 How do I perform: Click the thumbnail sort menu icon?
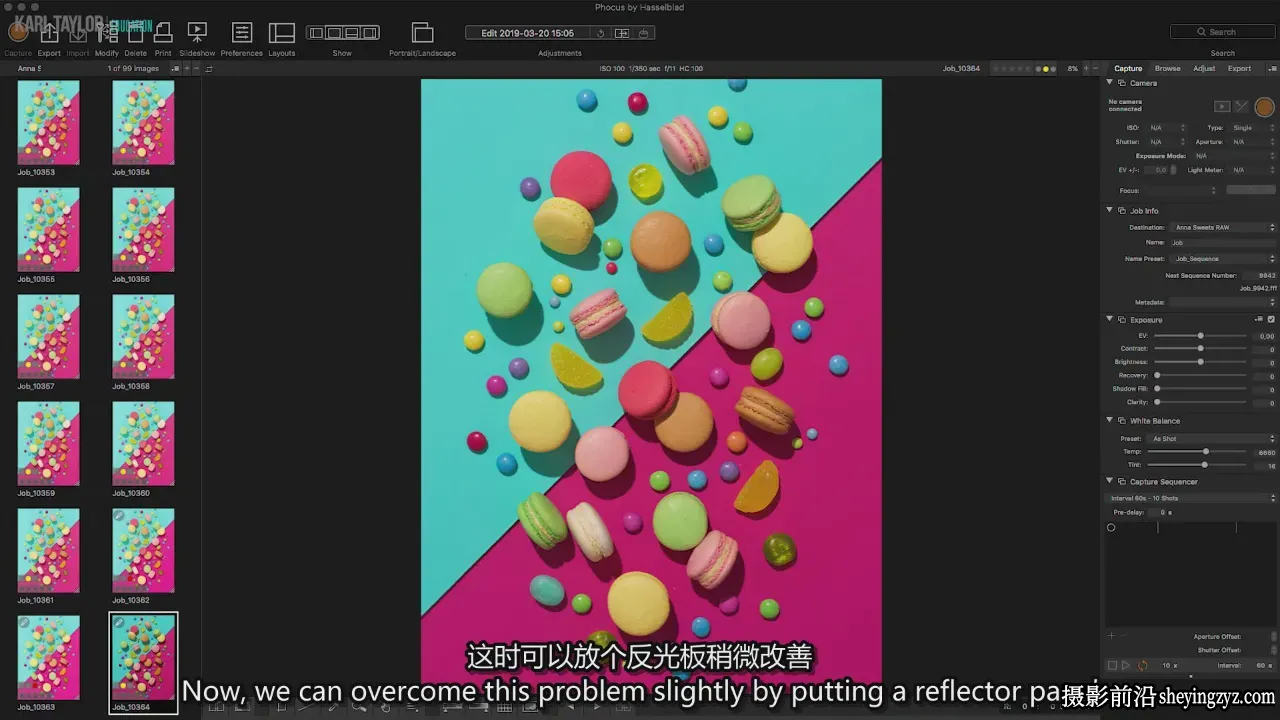[x=175, y=68]
